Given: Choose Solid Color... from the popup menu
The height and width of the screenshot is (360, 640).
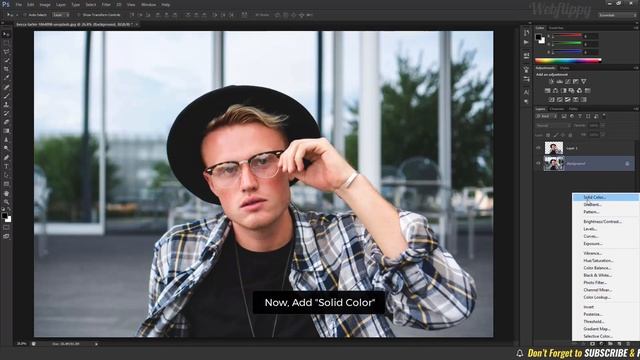Looking at the screenshot, I should click(606, 197).
